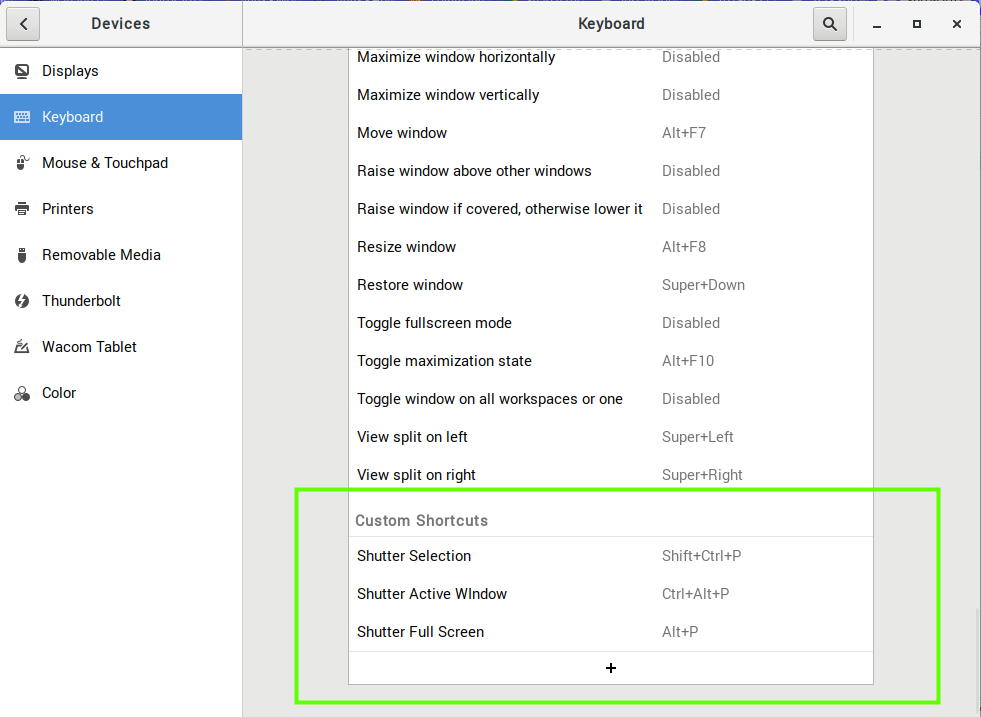Click the Removable Media icon
Viewport: 981px width, 717px height.
click(22, 255)
